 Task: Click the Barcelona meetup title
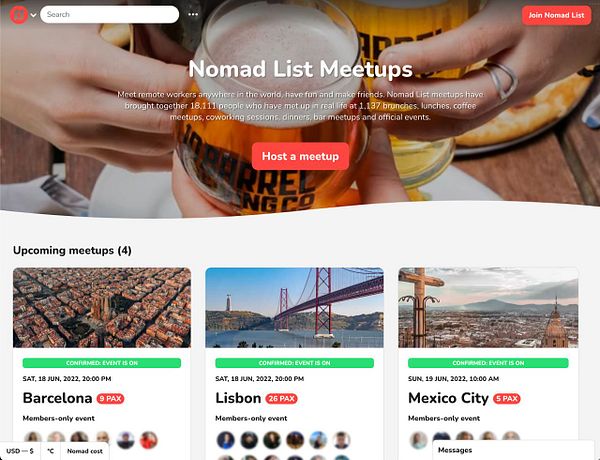pos(57,398)
